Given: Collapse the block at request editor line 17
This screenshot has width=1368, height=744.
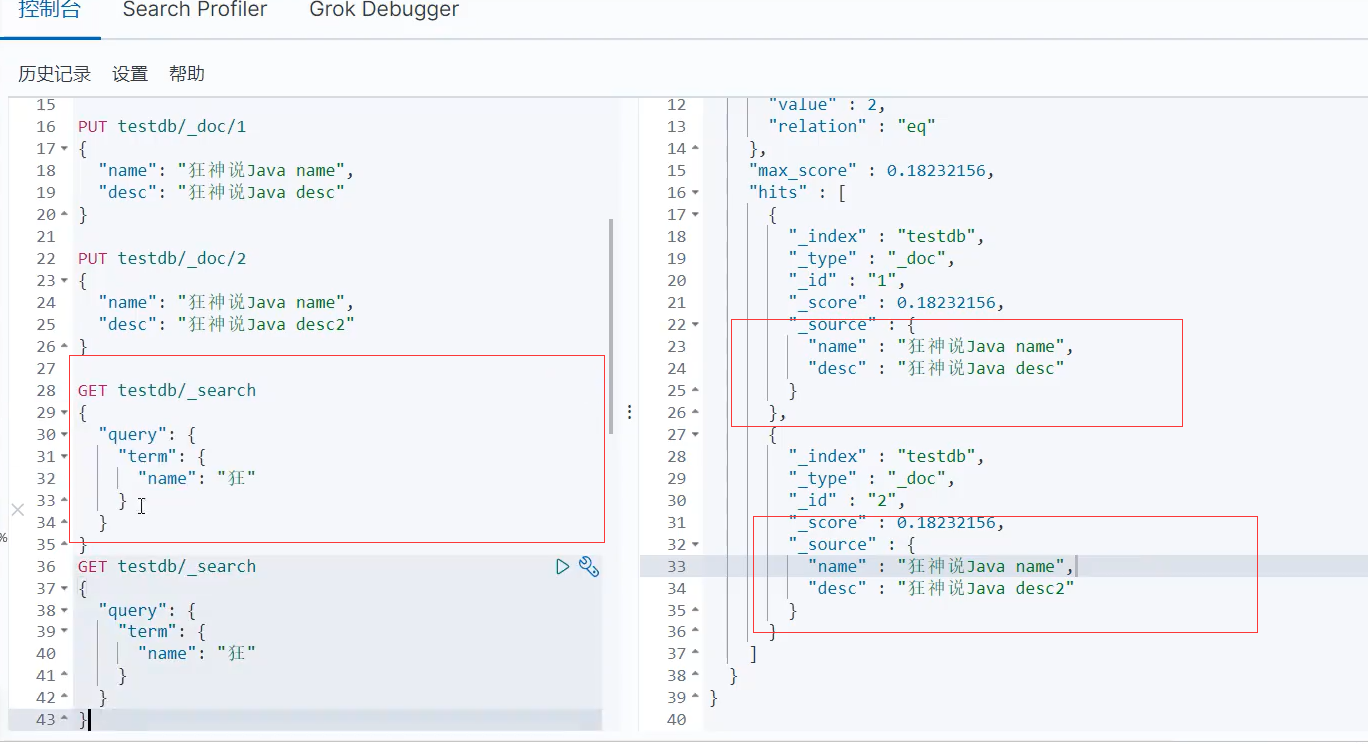Looking at the screenshot, I should (65, 149).
